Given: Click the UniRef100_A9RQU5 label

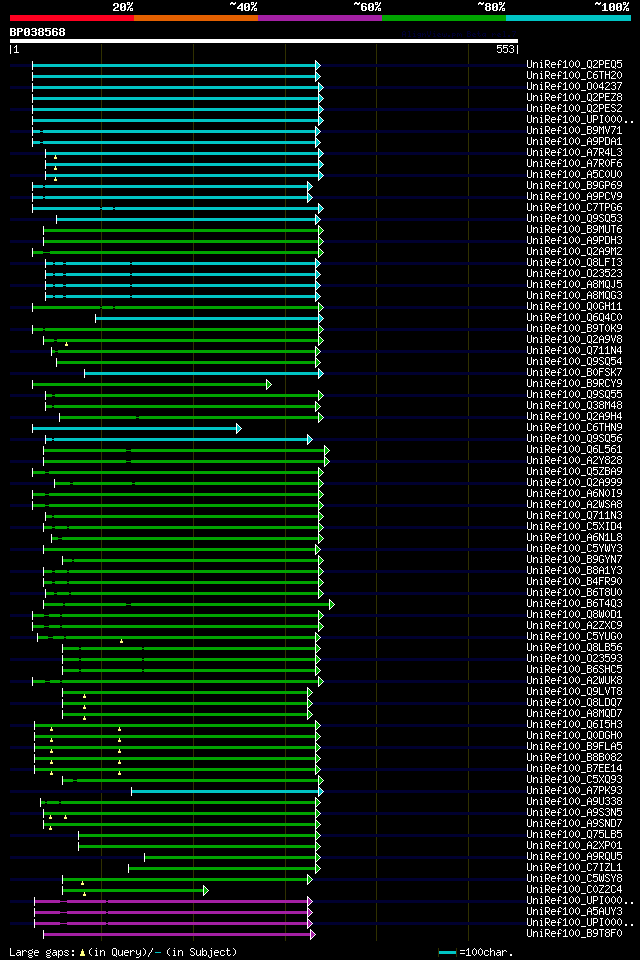Looking at the screenshot, I should click(x=574, y=858).
